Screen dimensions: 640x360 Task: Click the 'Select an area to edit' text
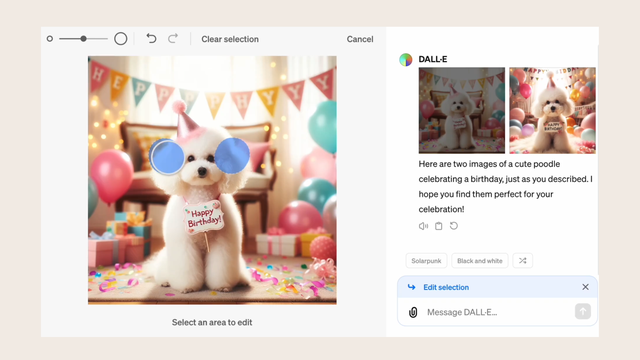[212, 322]
